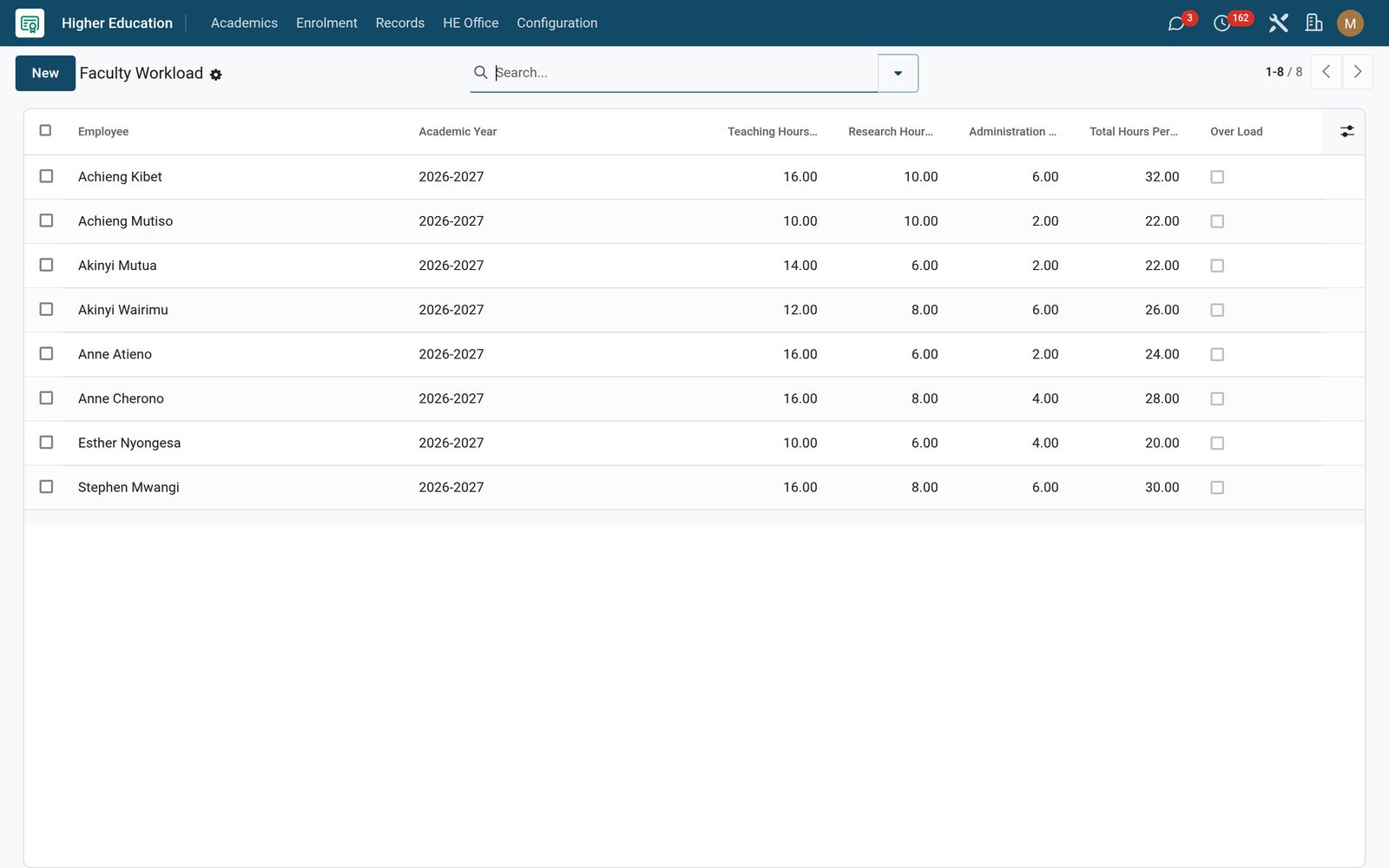The width and height of the screenshot is (1389, 868).
Task: Click the Faculty Workload gear settings icon
Action: (x=216, y=75)
